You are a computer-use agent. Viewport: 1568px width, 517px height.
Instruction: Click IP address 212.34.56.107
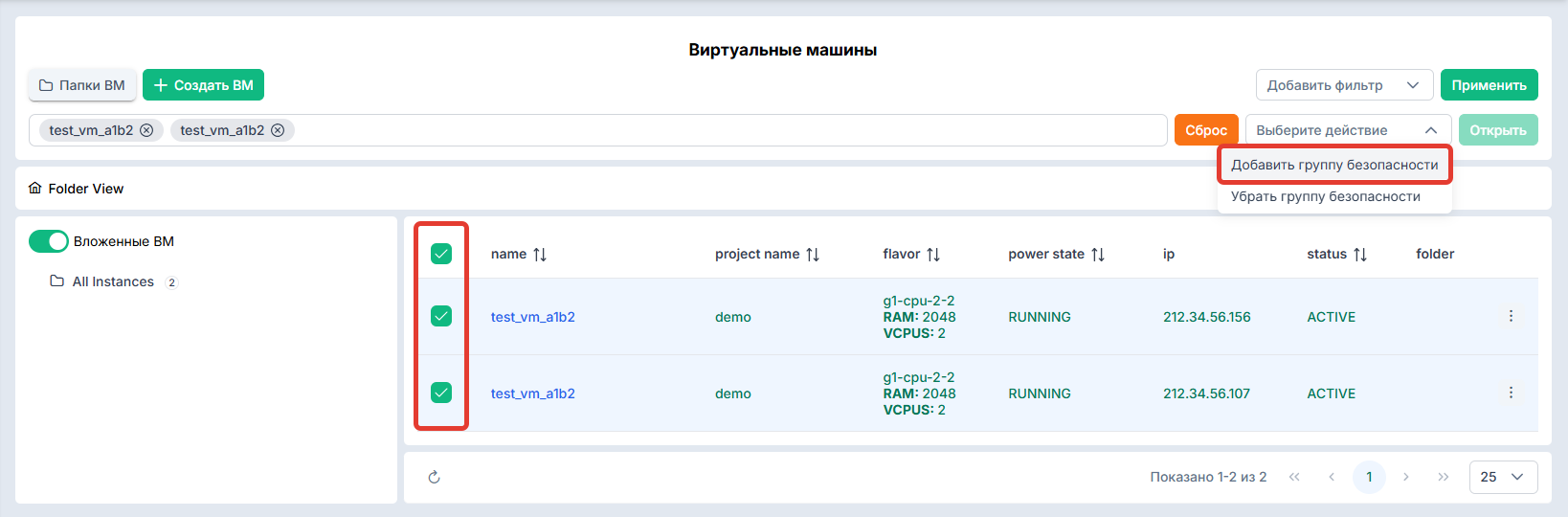pos(1206,393)
